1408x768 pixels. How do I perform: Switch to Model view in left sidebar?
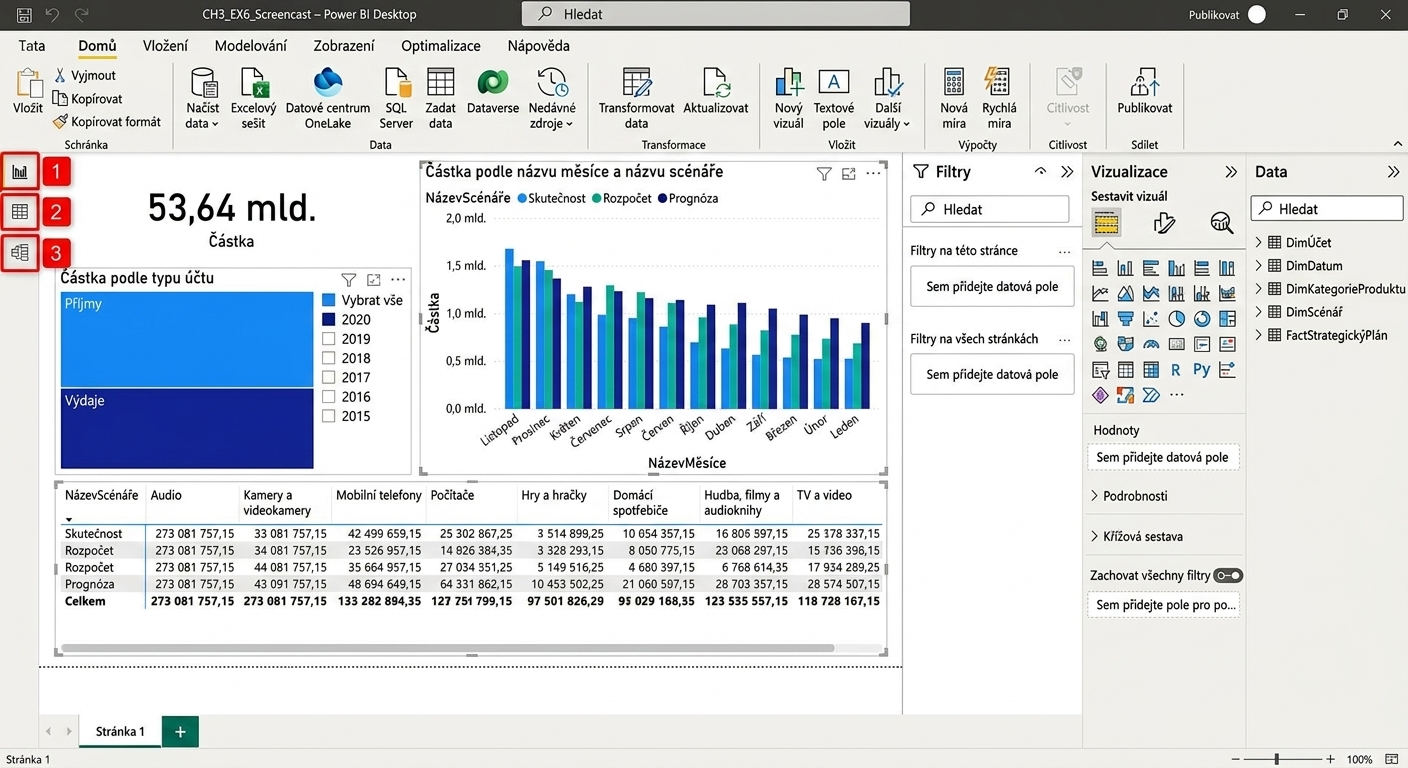click(x=20, y=252)
